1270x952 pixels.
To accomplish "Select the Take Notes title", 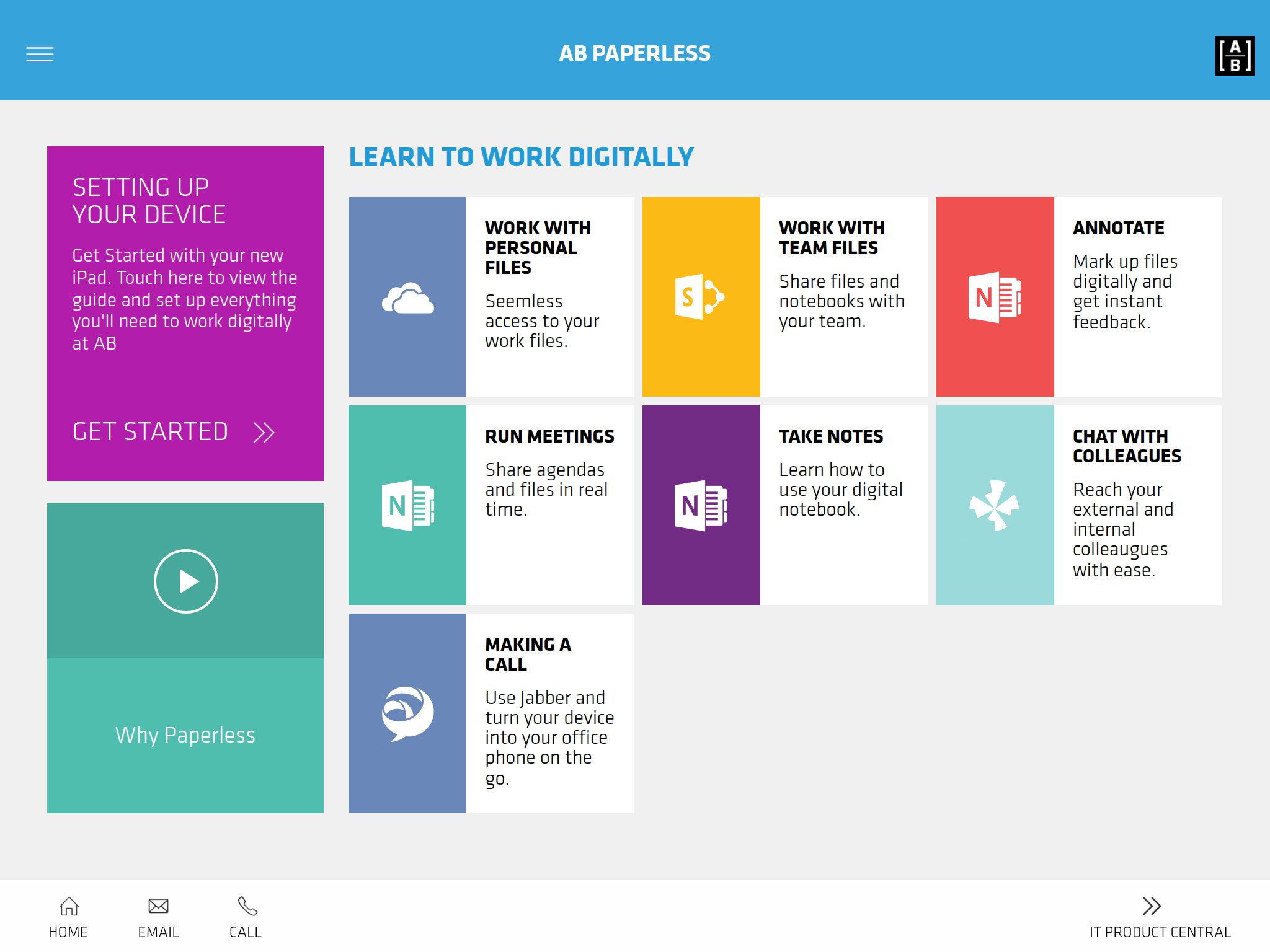I will point(831,436).
